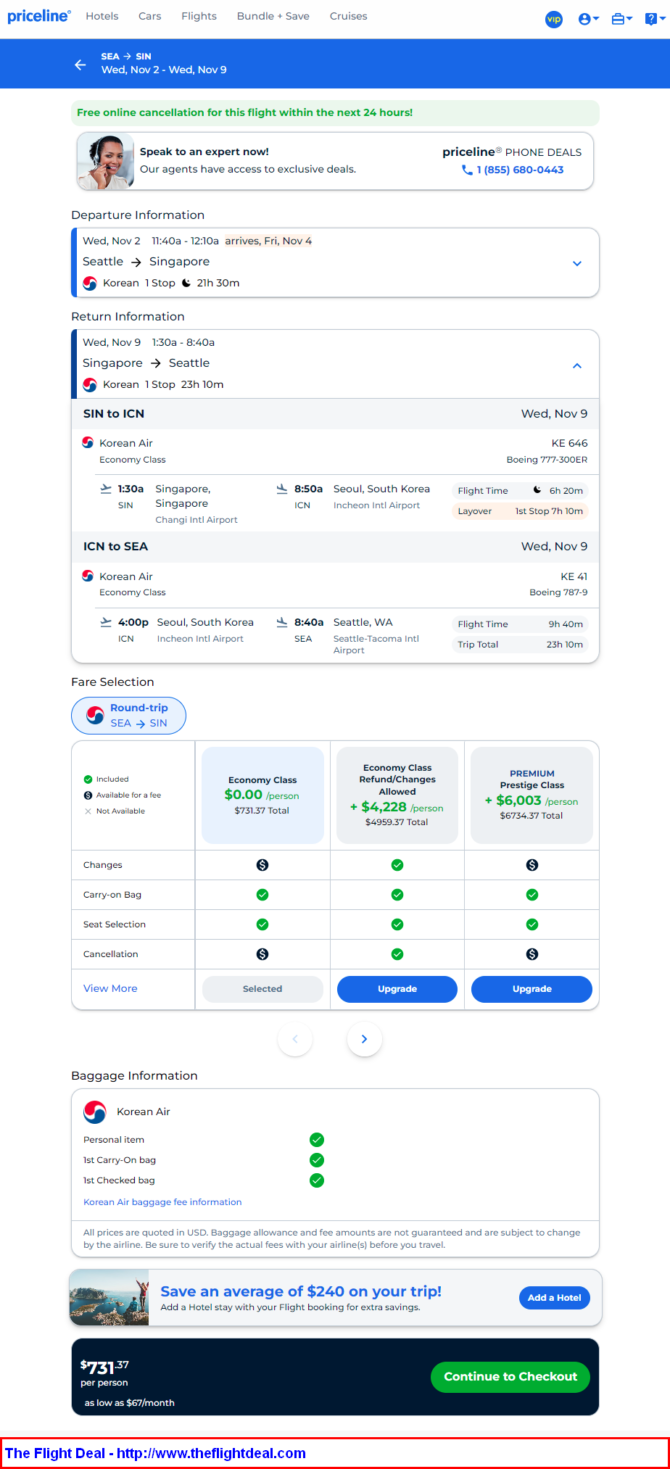
Task: Choose the Premium Prestige Class fare card
Action: pyautogui.click(x=532, y=795)
